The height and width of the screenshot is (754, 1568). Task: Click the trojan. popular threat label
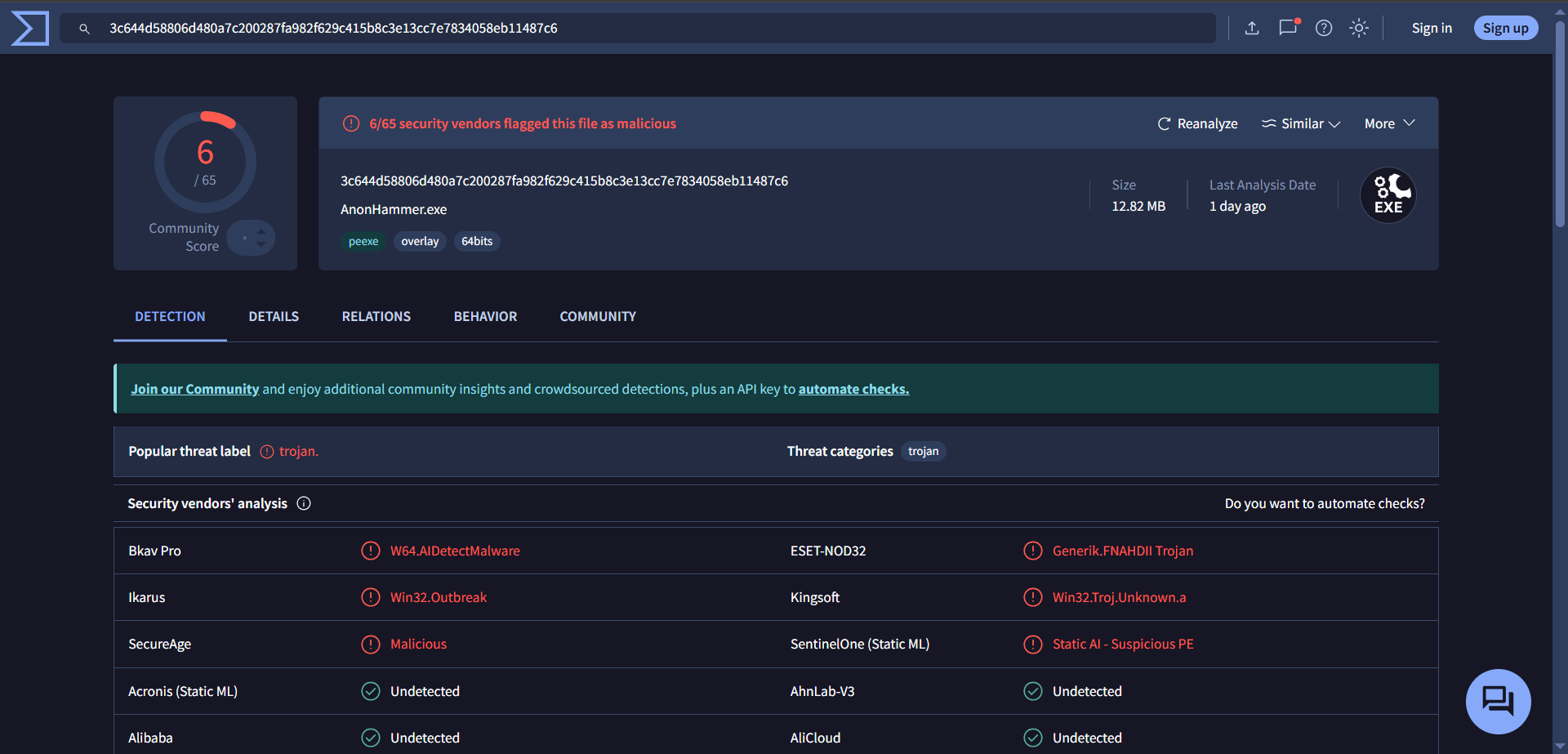coord(299,452)
